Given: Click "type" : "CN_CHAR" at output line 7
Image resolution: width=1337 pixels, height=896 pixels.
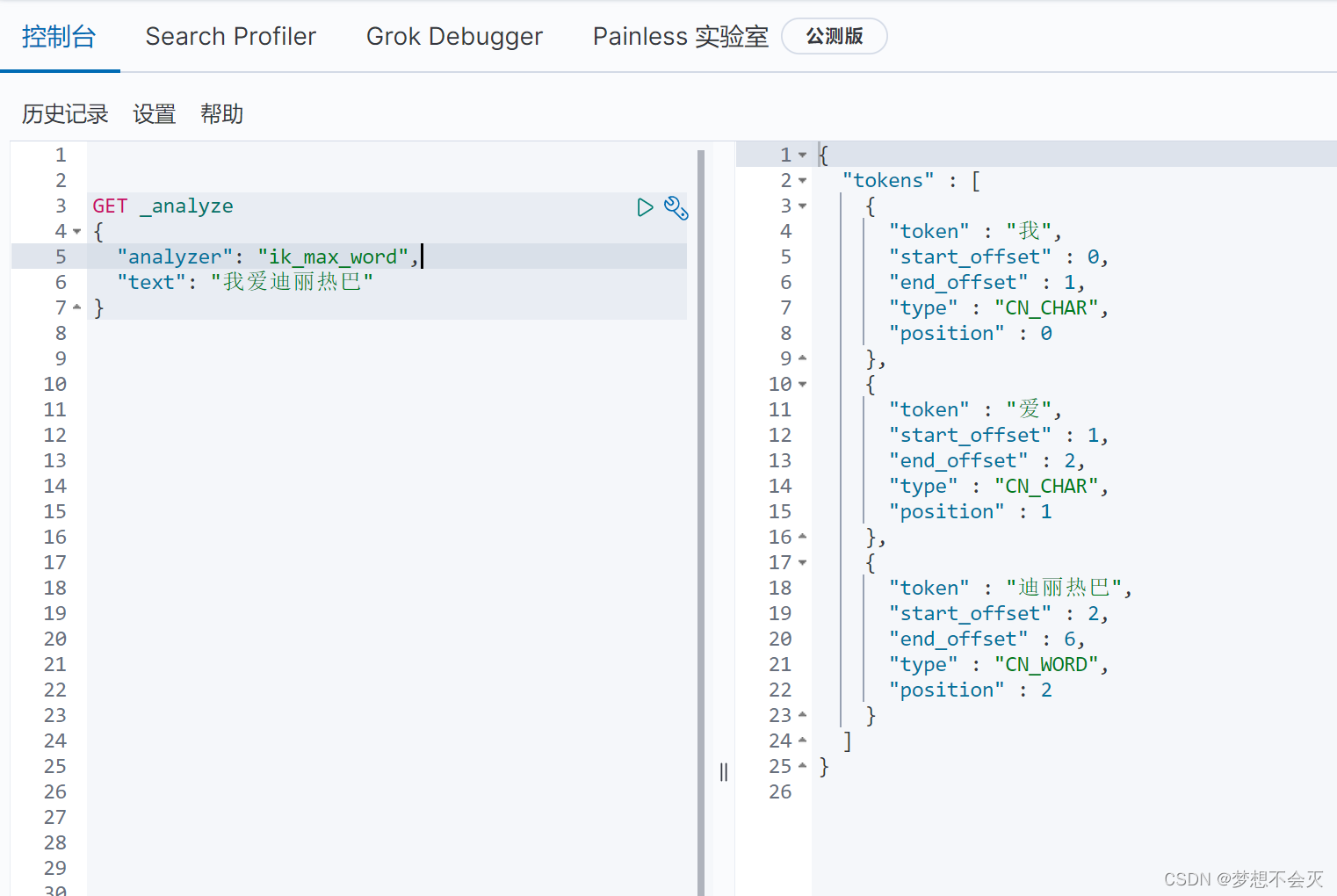Looking at the screenshot, I should 999,308.
